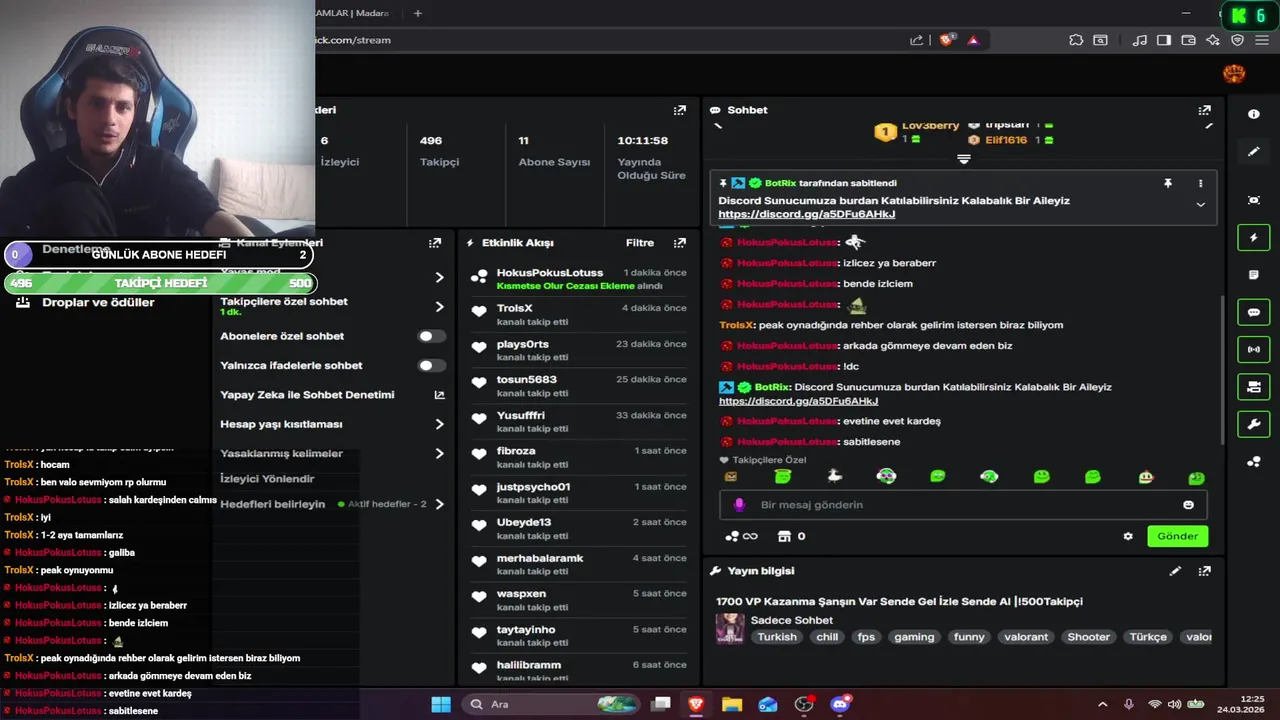
Task: Open a new browser tab with plus
Action: (x=418, y=13)
